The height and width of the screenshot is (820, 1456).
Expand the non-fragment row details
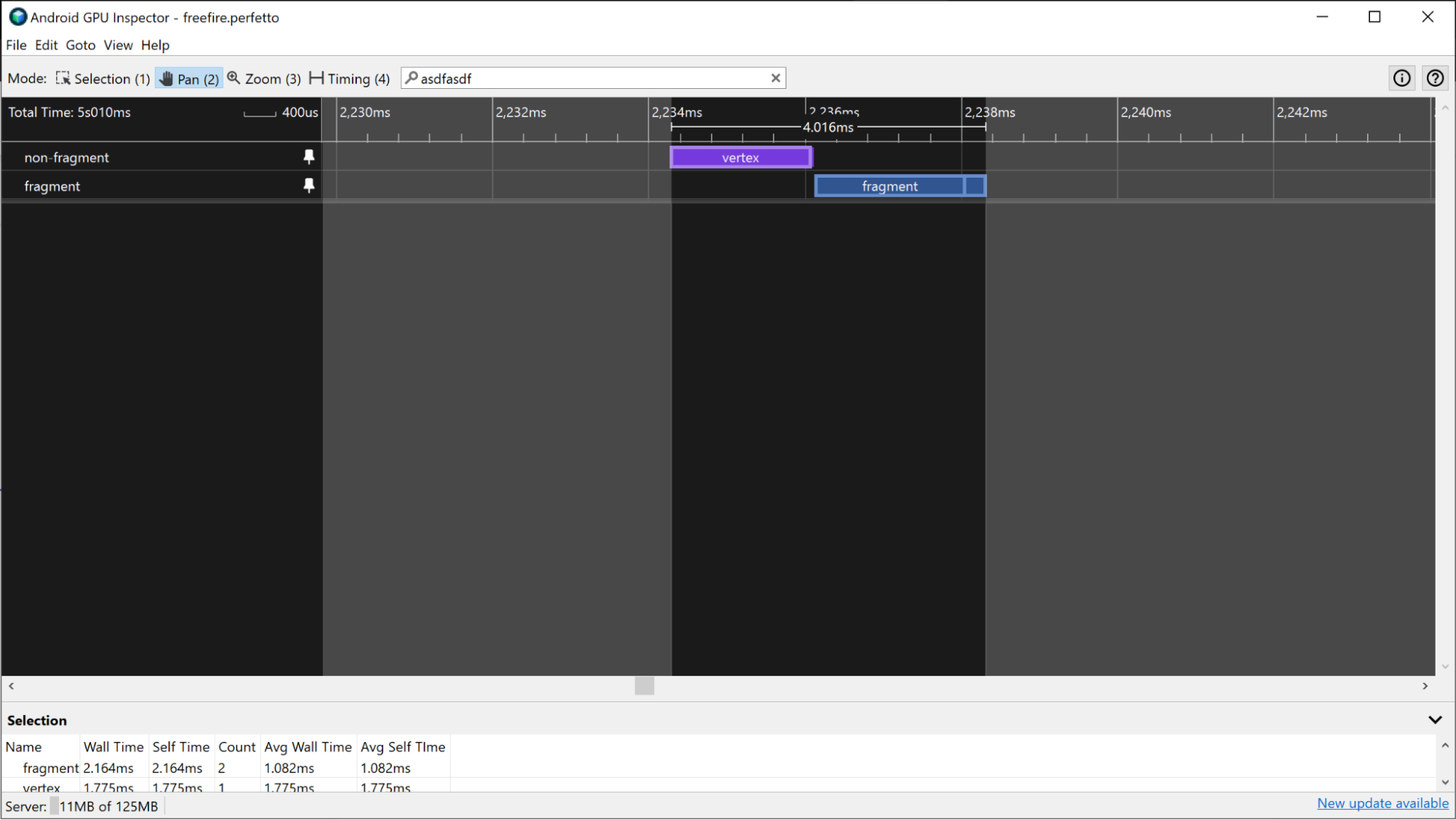tap(67, 157)
